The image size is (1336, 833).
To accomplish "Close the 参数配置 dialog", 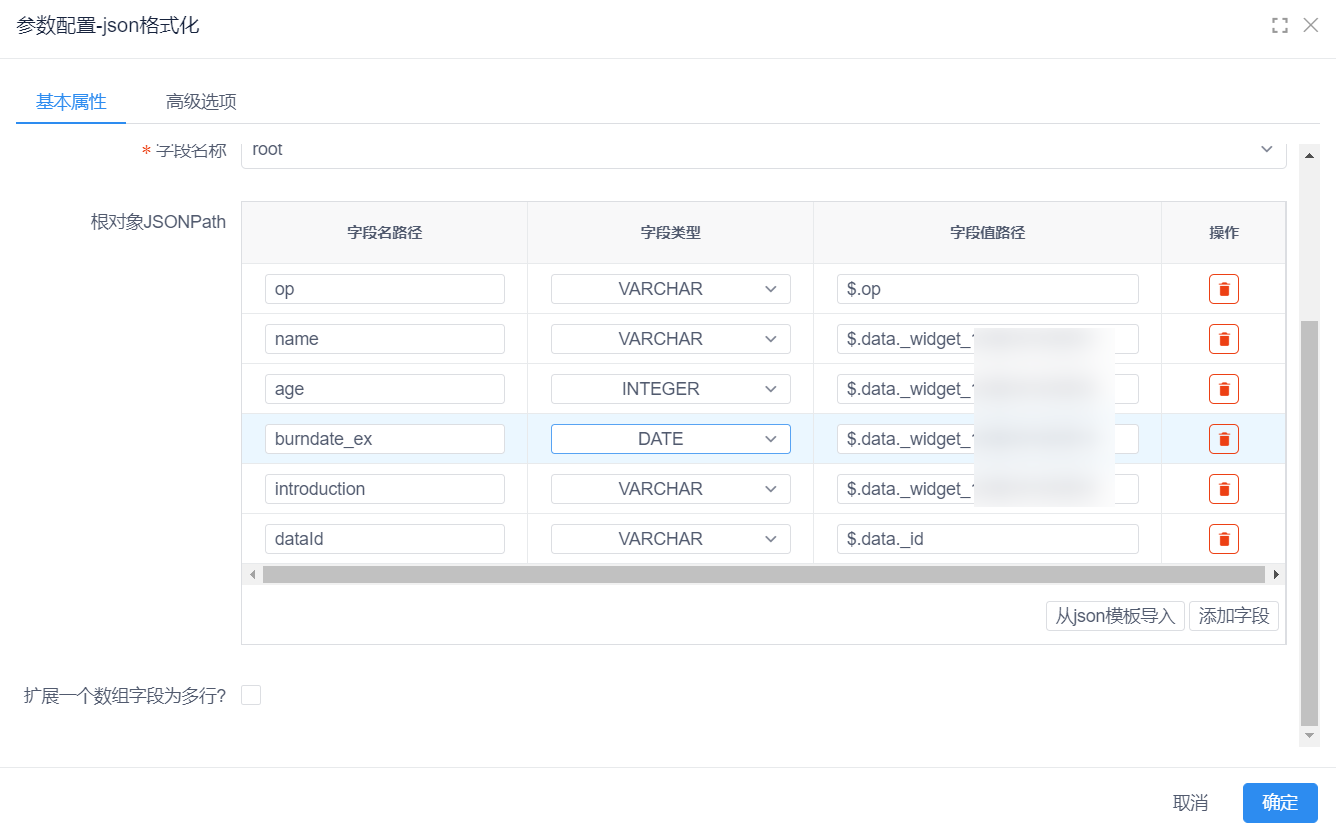I will click(x=1310, y=26).
